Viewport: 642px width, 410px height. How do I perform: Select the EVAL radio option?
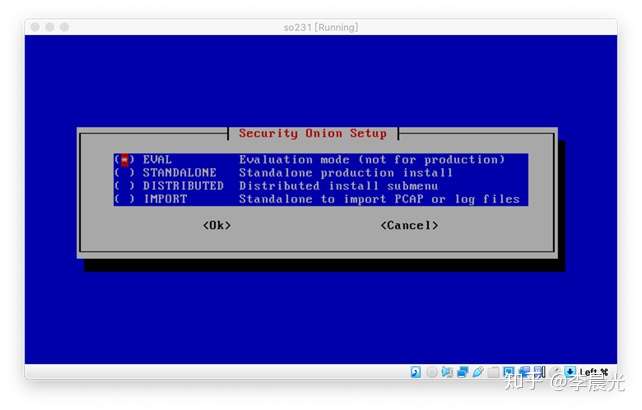(x=124, y=159)
